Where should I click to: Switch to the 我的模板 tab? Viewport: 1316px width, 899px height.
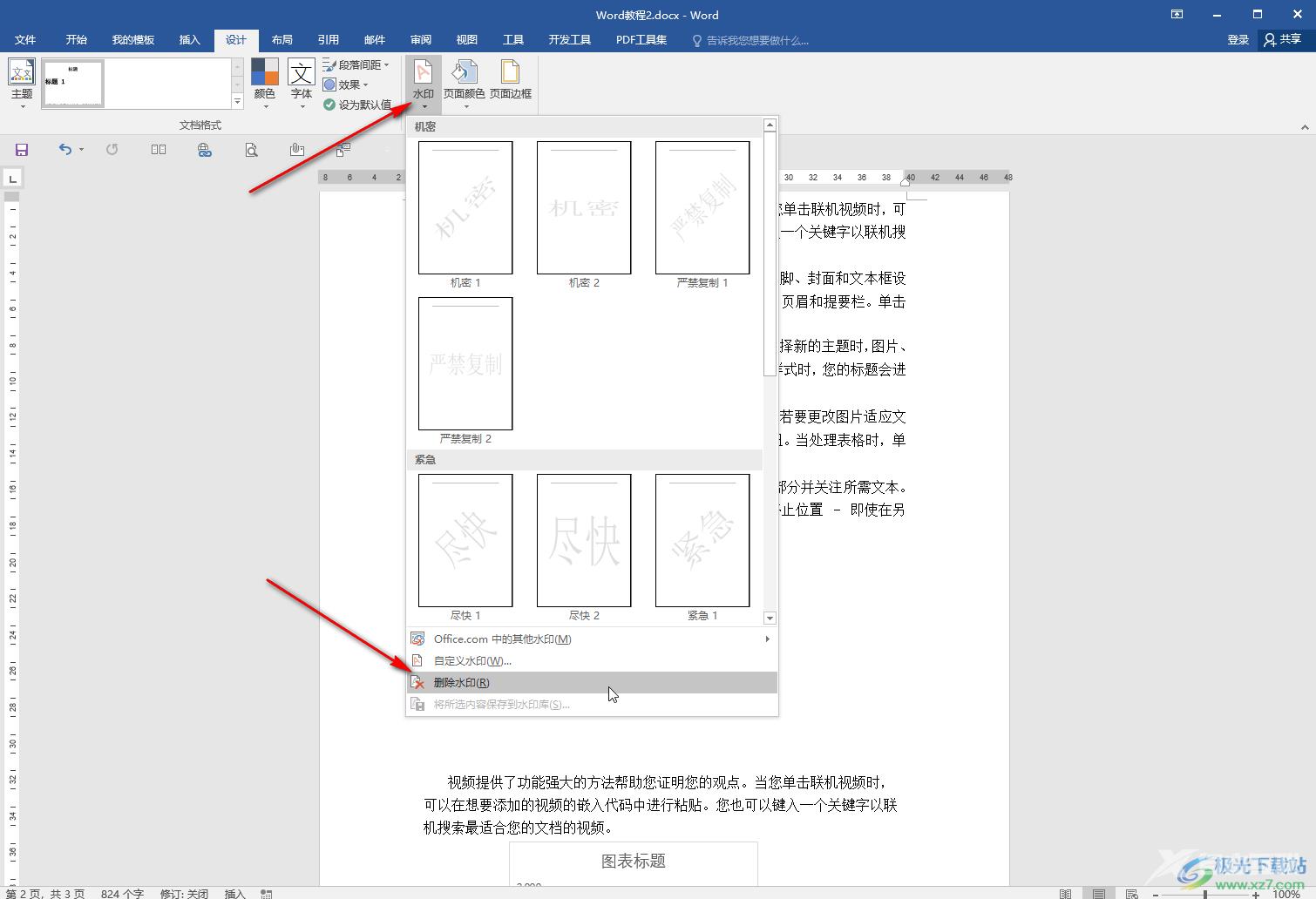coord(133,40)
